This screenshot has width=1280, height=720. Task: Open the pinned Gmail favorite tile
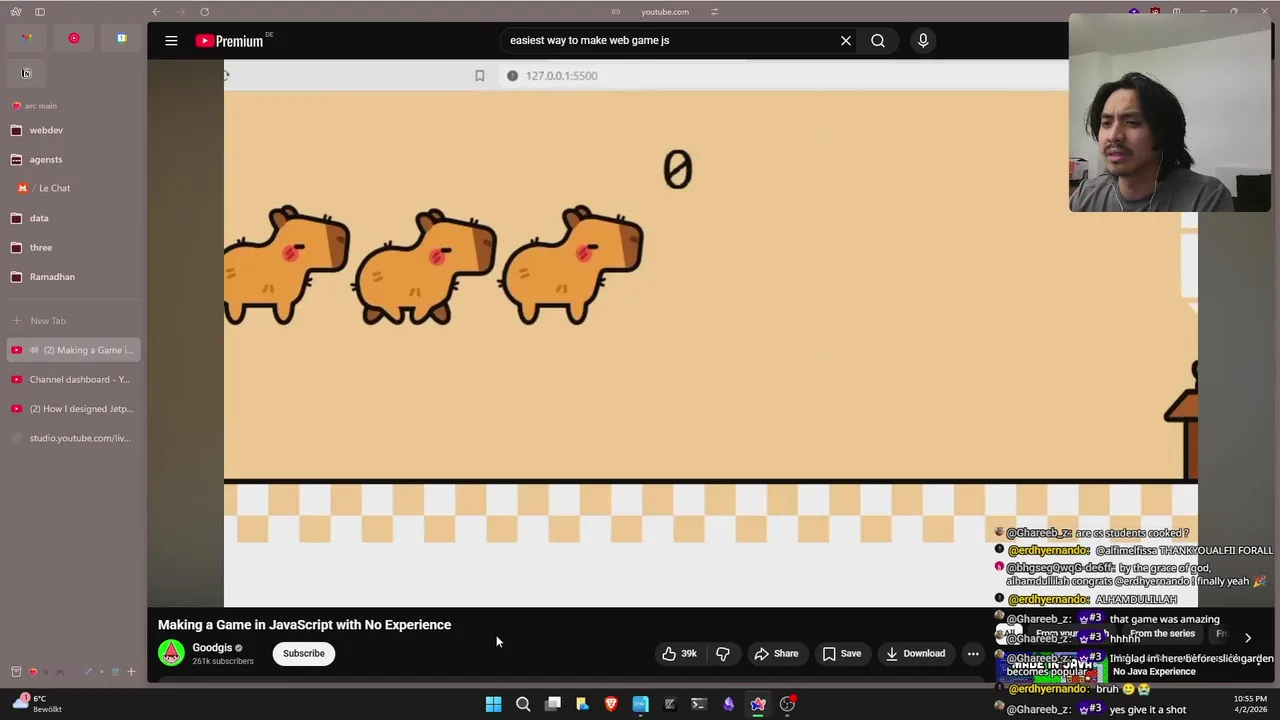26,38
